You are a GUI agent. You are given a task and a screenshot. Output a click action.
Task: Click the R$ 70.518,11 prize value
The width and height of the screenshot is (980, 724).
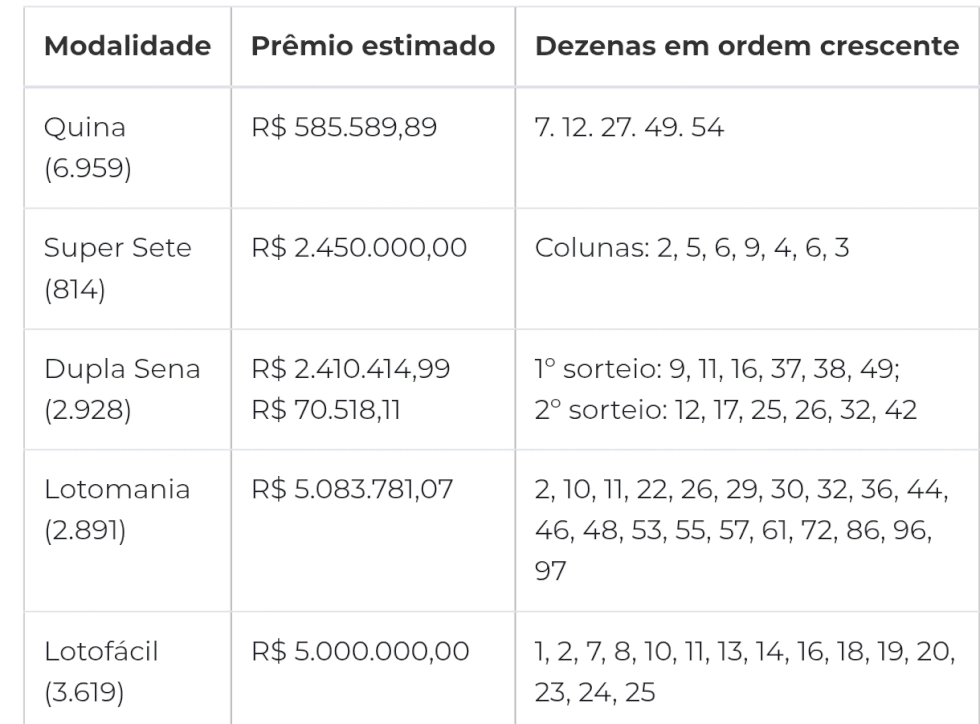[328, 409]
